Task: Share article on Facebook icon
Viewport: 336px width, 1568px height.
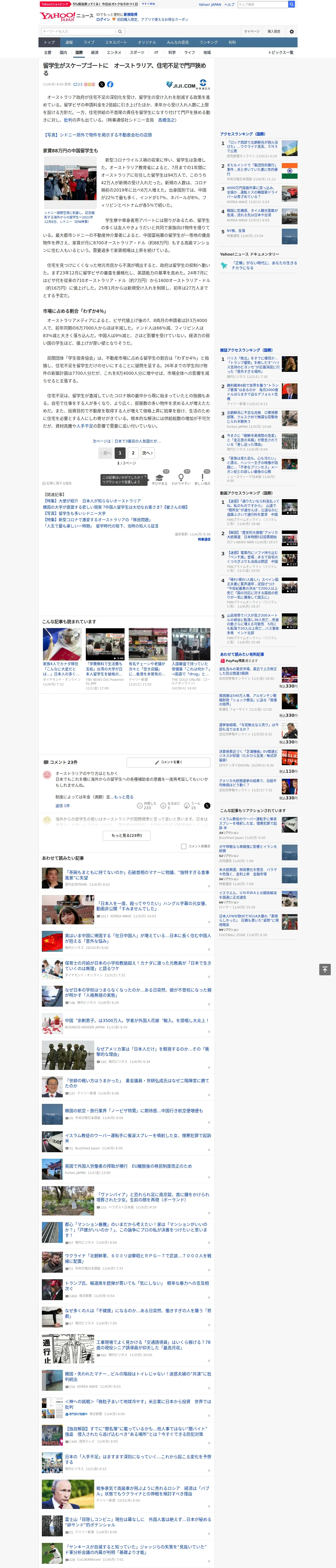Action: pos(110,85)
